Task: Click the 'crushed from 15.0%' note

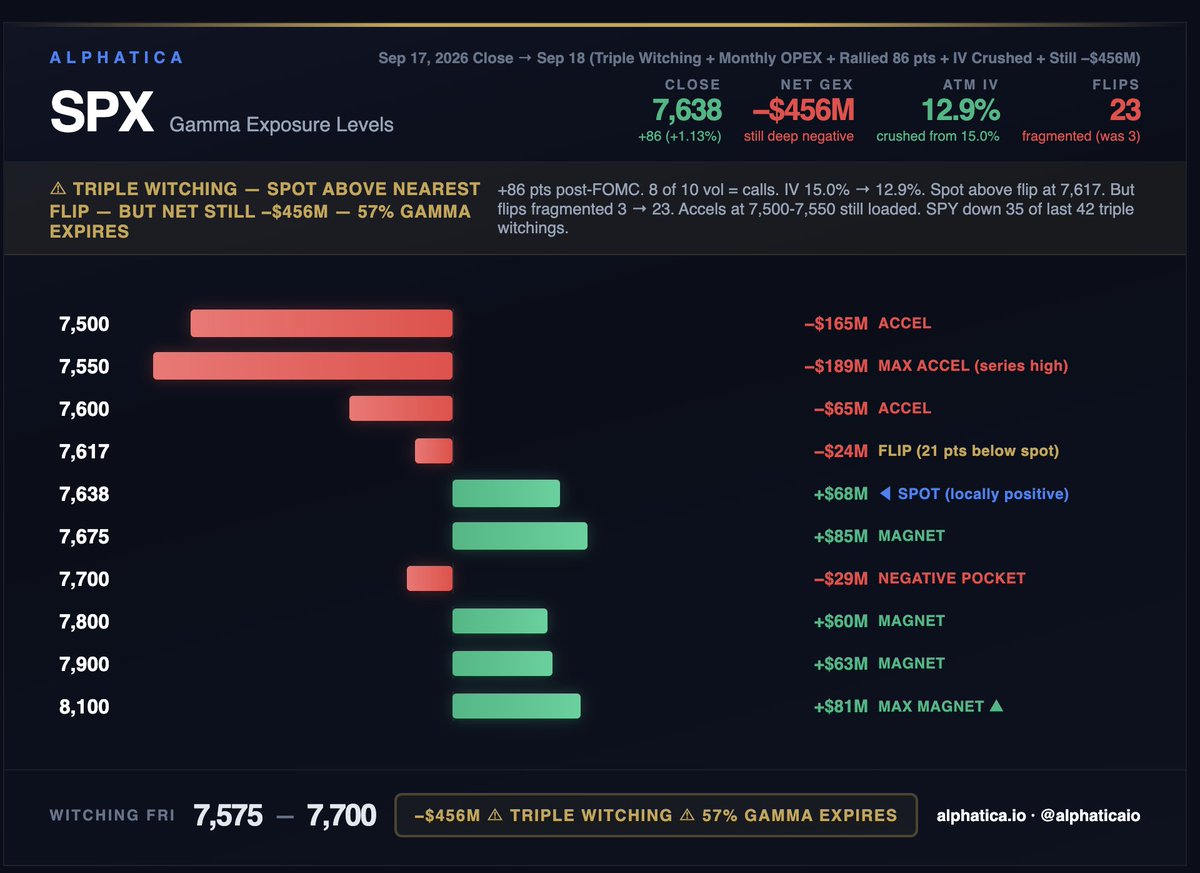Action: [938, 136]
